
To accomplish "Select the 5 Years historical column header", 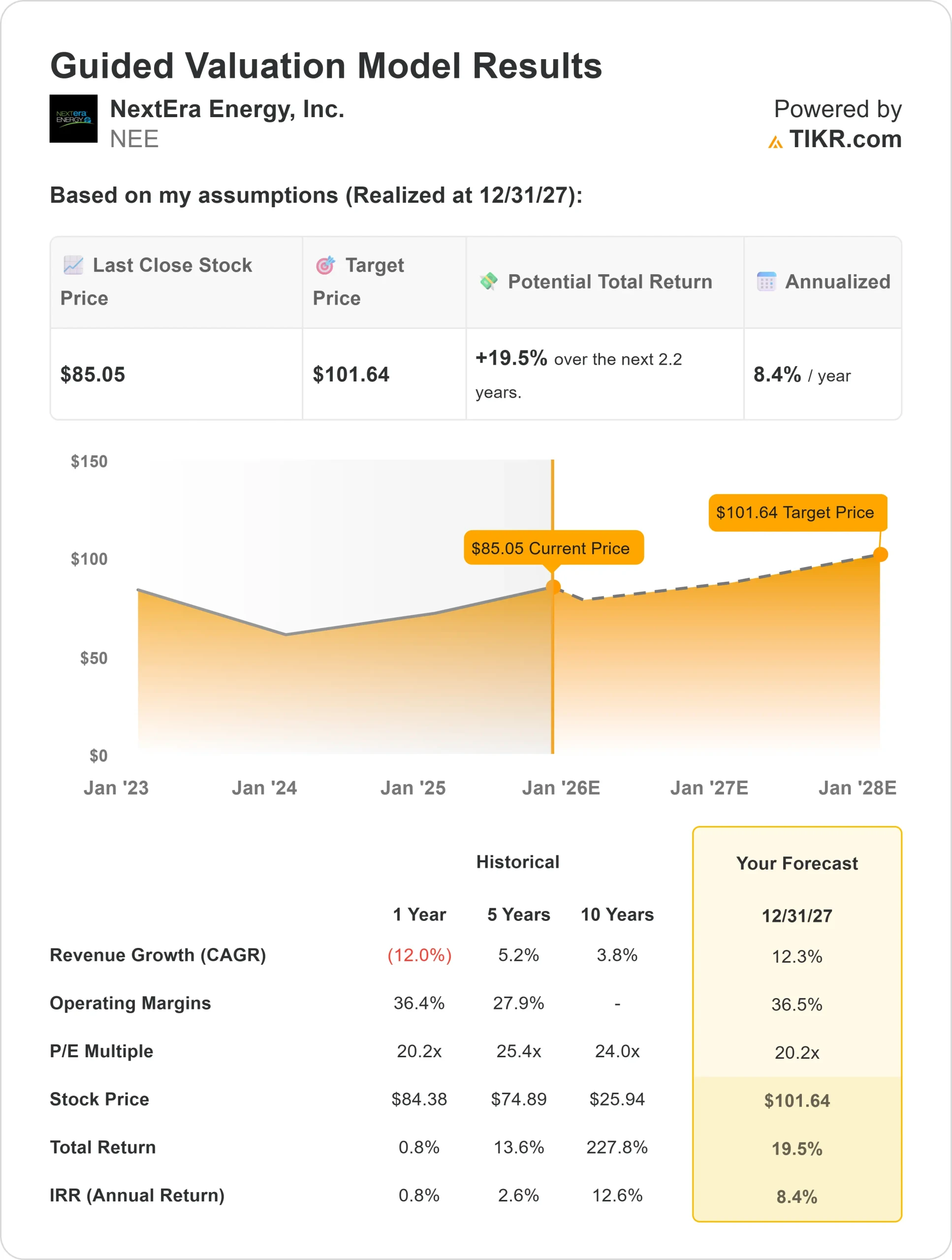I will tap(518, 914).
